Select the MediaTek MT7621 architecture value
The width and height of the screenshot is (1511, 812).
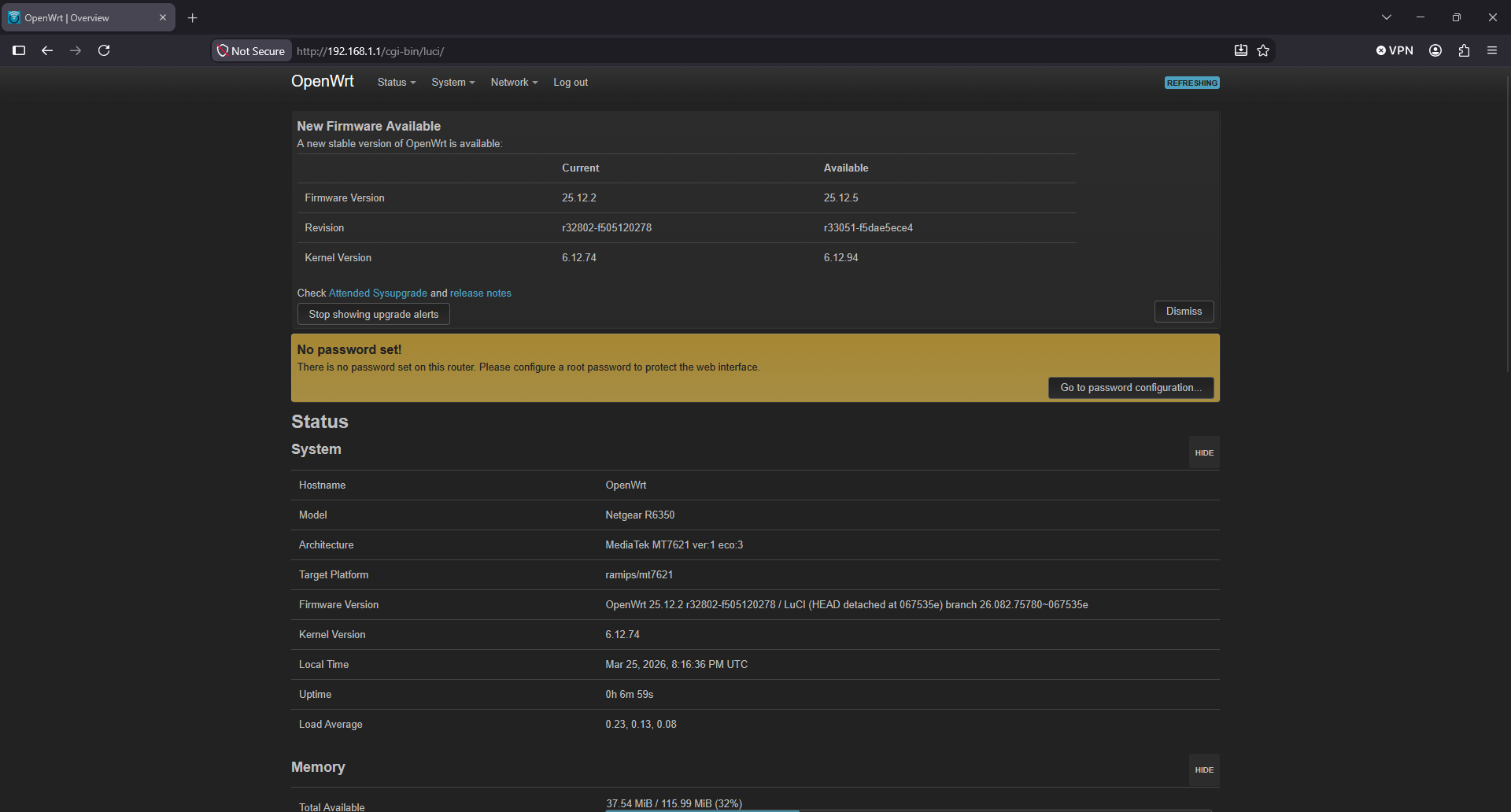[x=674, y=545]
